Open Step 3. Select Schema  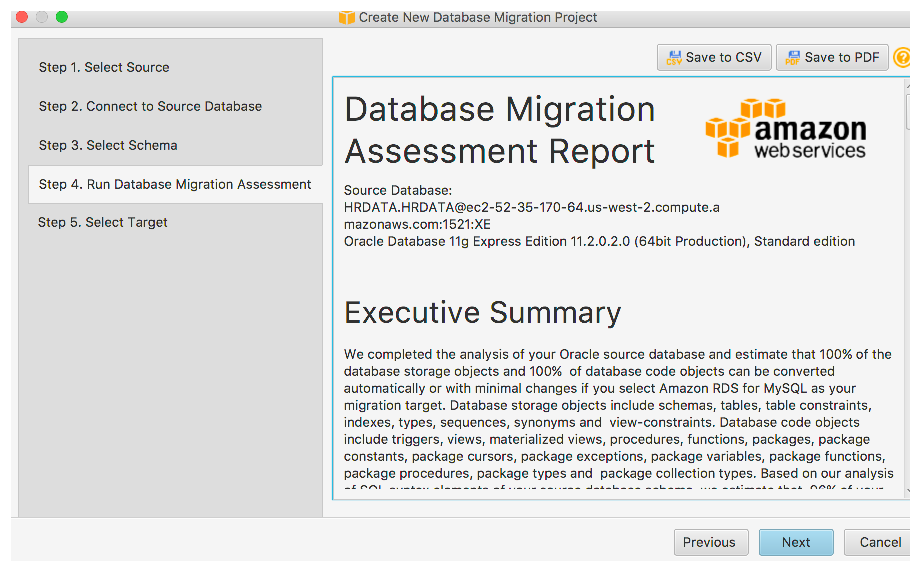(108, 145)
